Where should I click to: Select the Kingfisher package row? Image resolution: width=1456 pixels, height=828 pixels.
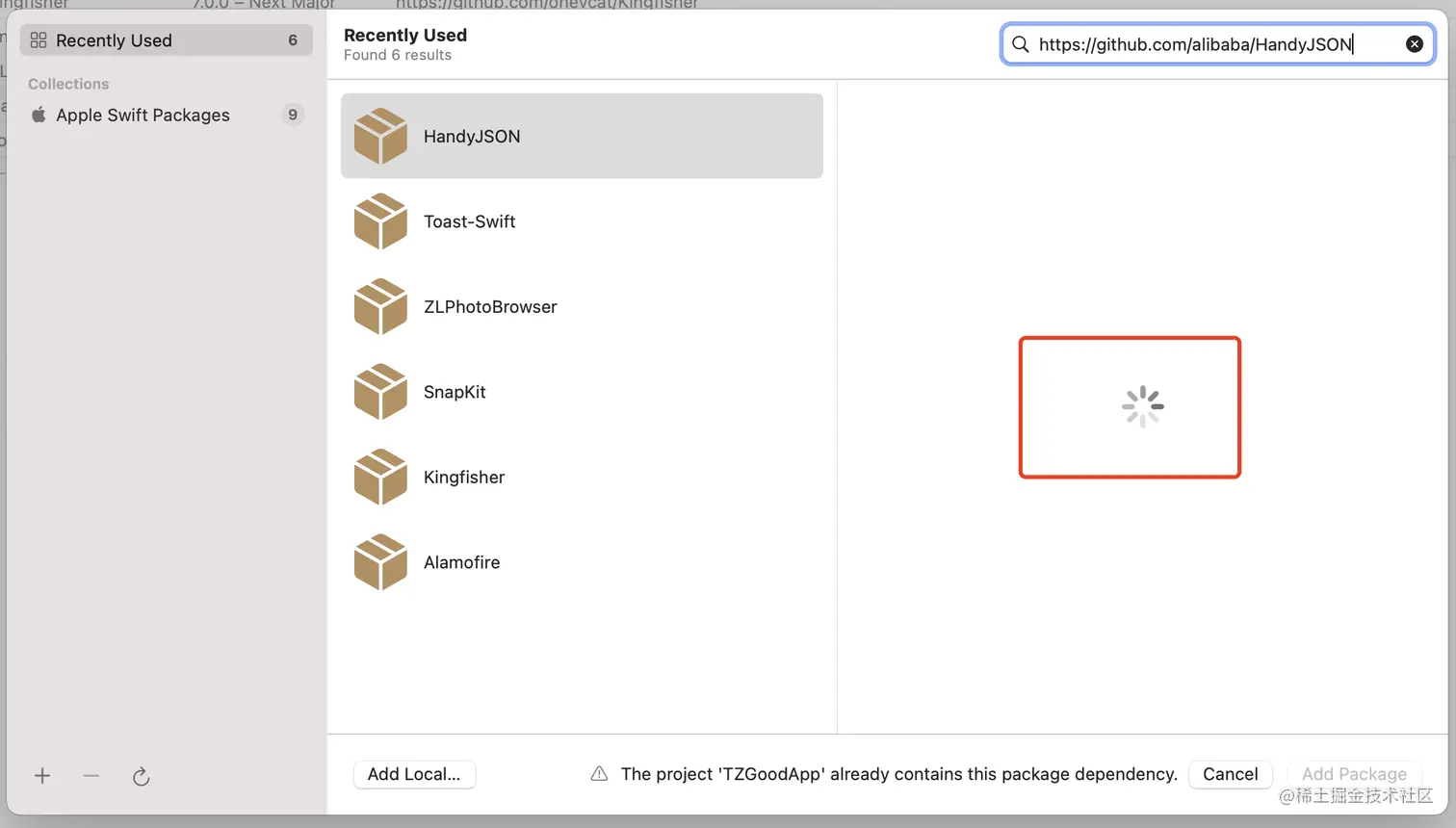(x=582, y=477)
